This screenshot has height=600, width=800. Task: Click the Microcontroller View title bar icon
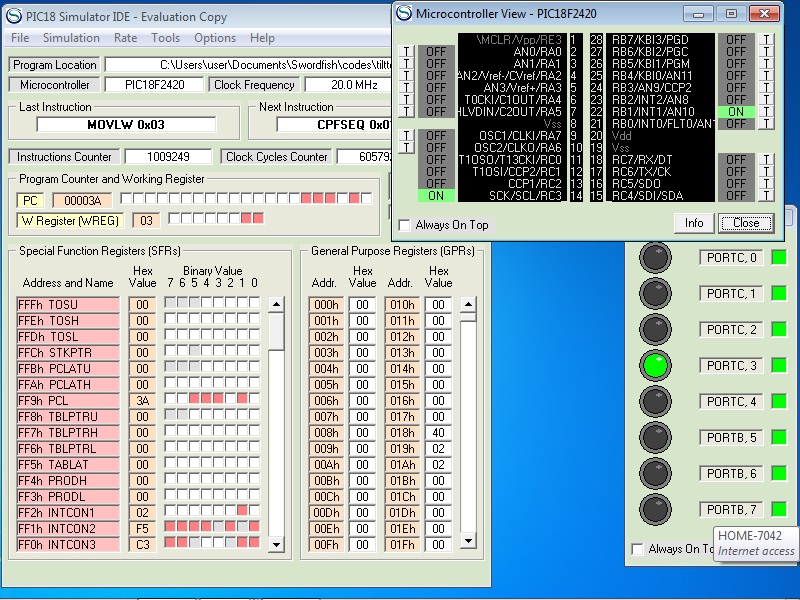click(404, 13)
